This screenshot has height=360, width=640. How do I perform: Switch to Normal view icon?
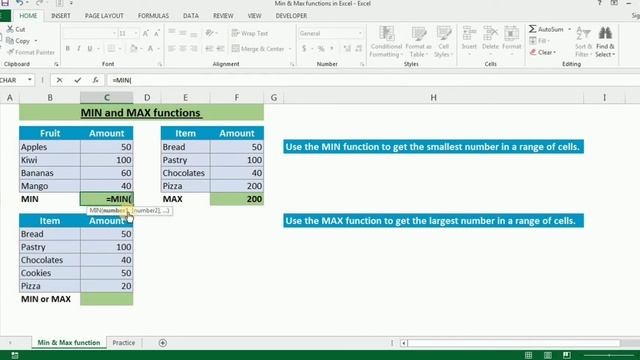point(528,355)
